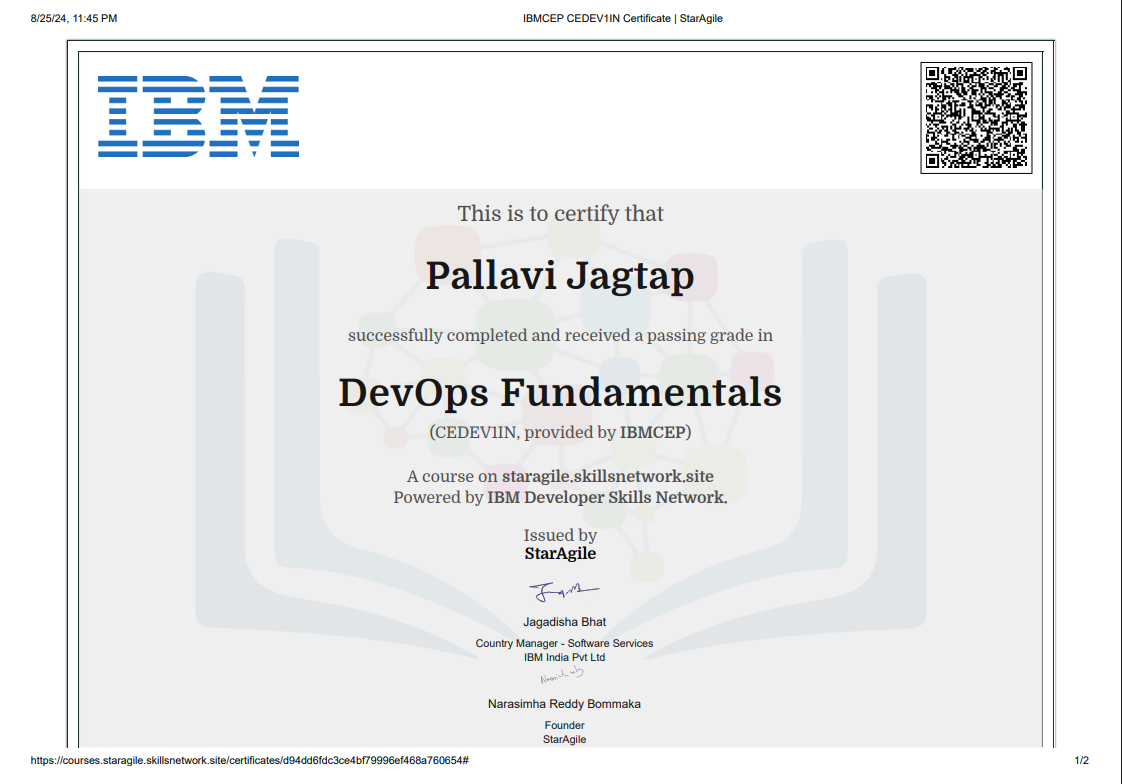Click the page header title text
The height and width of the screenshot is (784, 1122).
[623, 19]
